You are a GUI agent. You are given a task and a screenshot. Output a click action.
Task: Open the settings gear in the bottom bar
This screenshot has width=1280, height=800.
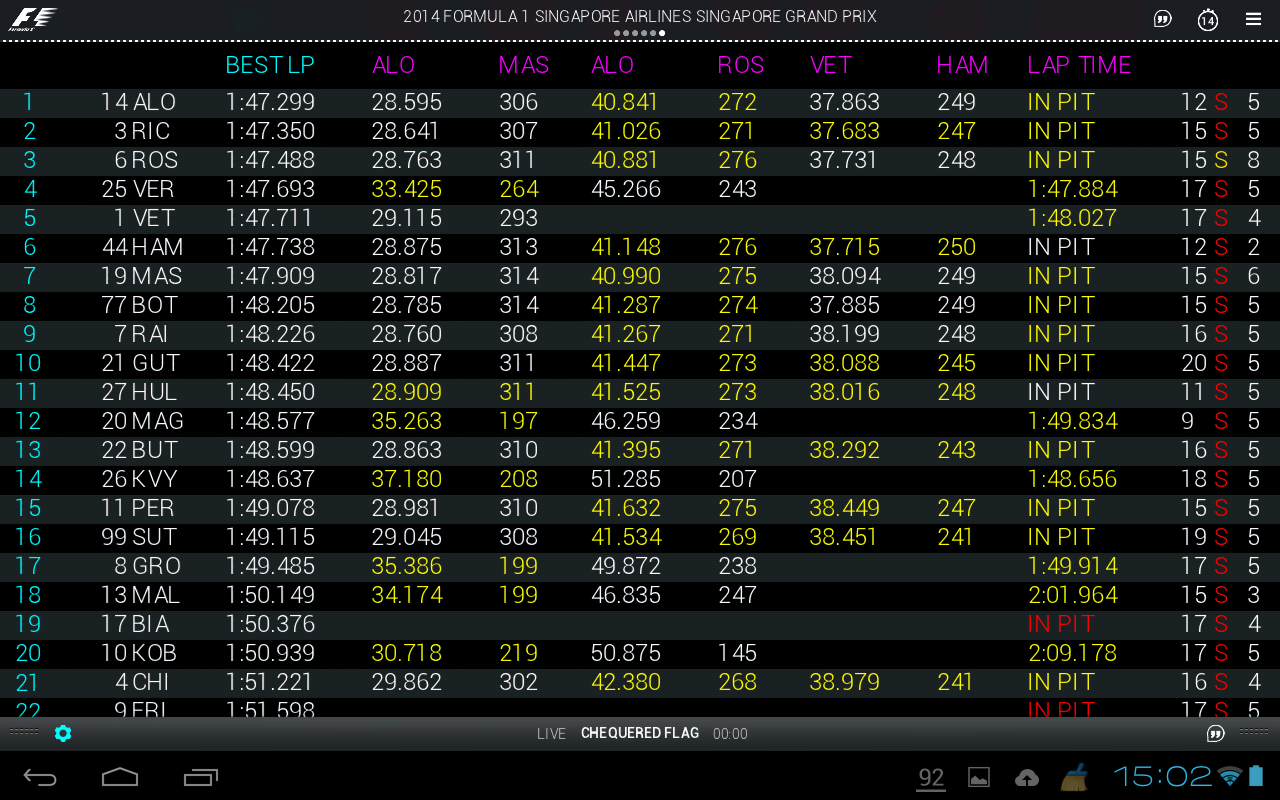point(63,734)
